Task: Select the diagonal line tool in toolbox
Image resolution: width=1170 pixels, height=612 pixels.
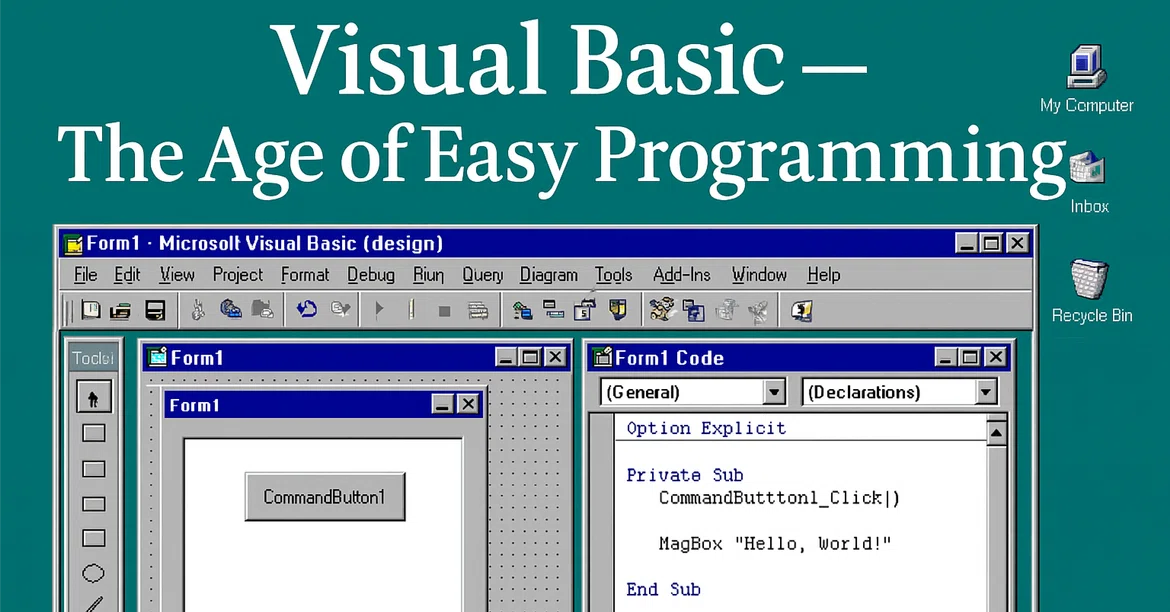Action: pyautogui.click(x=93, y=603)
